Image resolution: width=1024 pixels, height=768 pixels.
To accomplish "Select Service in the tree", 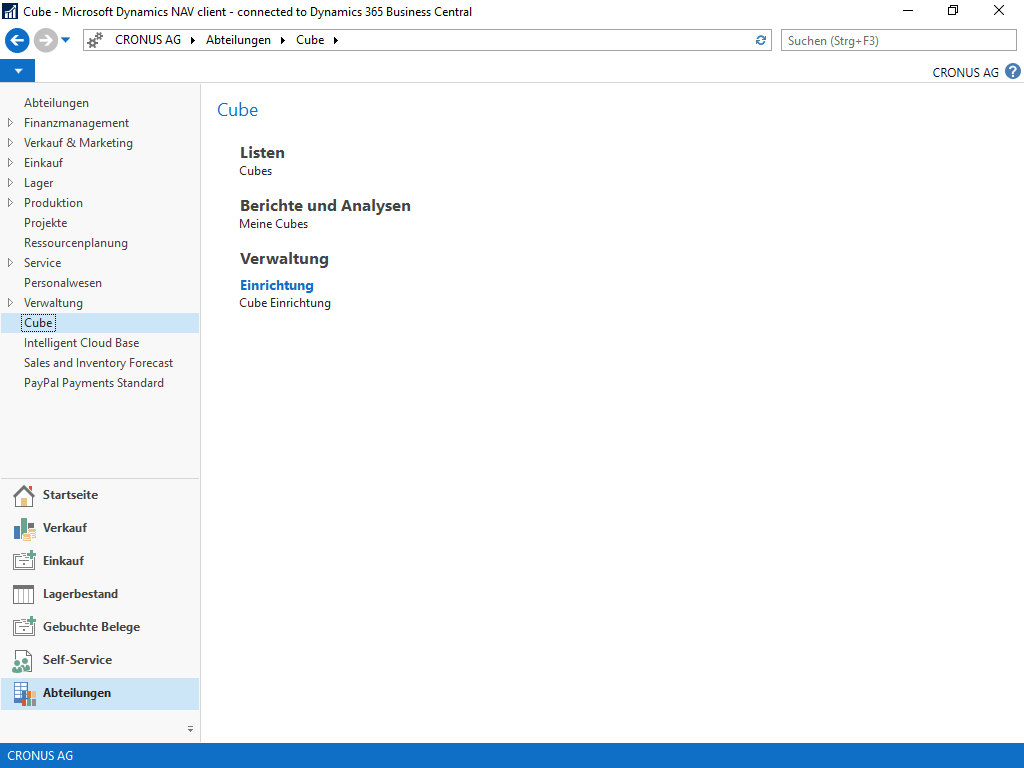I will pyautogui.click(x=42, y=263).
